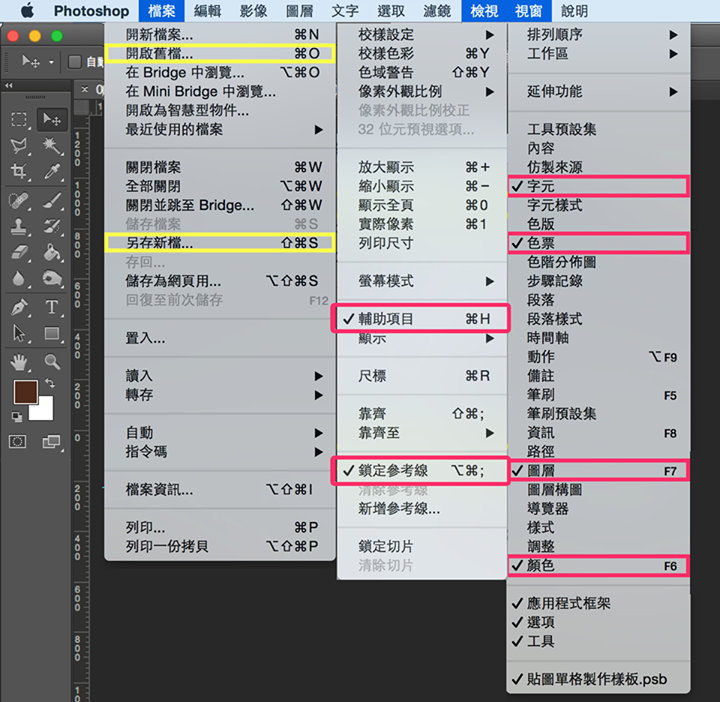The height and width of the screenshot is (702, 720).
Task: Tick the auto-select checkbox in options bar
Action: pyautogui.click(x=74, y=61)
